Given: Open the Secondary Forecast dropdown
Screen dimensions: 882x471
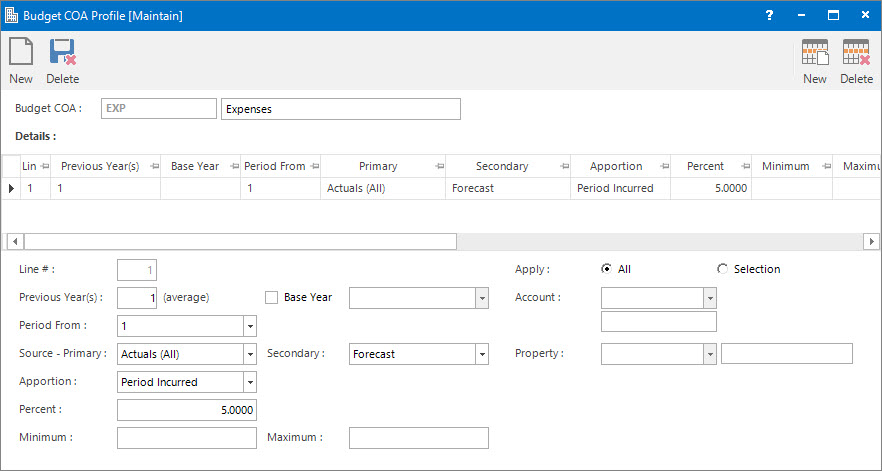Looking at the screenshot, I should pyautogui.click(x=482, y=355).
